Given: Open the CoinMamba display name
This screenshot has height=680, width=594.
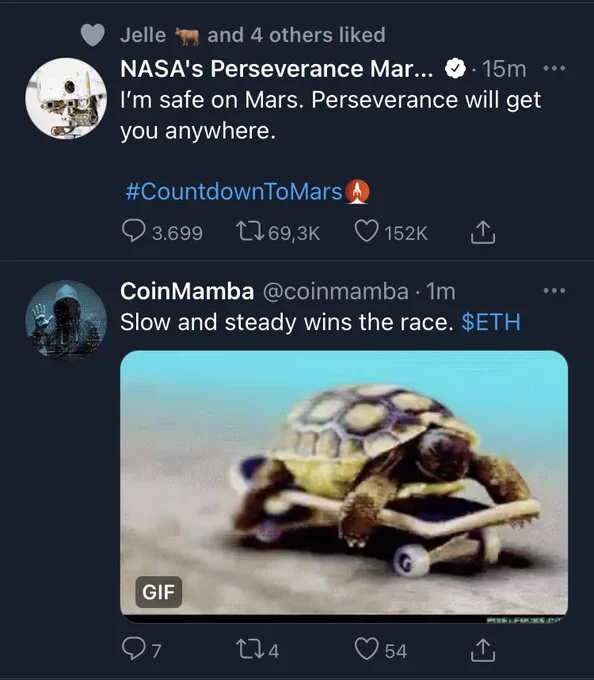Looking at the screenshot, I should pos(187,291).
